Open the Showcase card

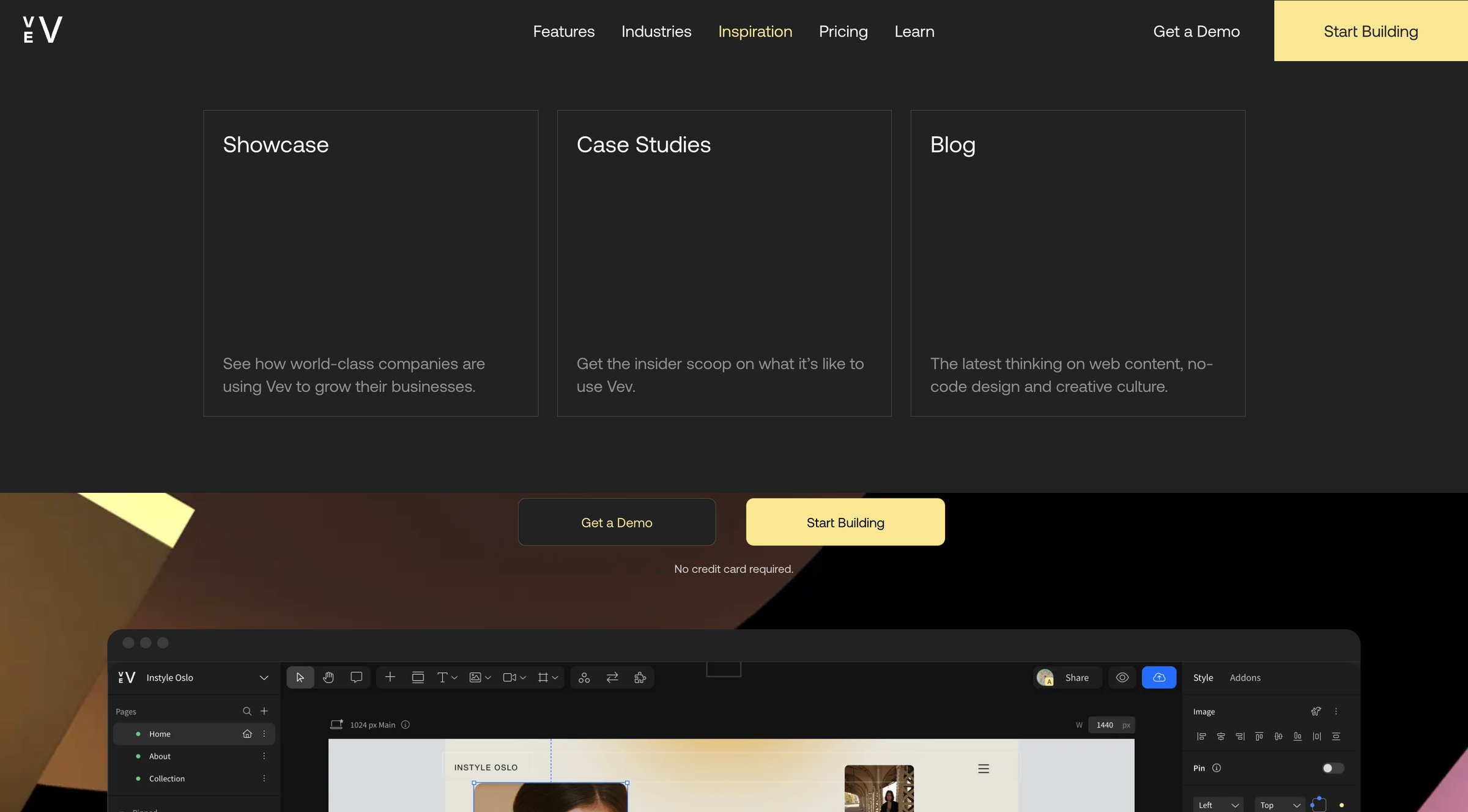(371, 264)
